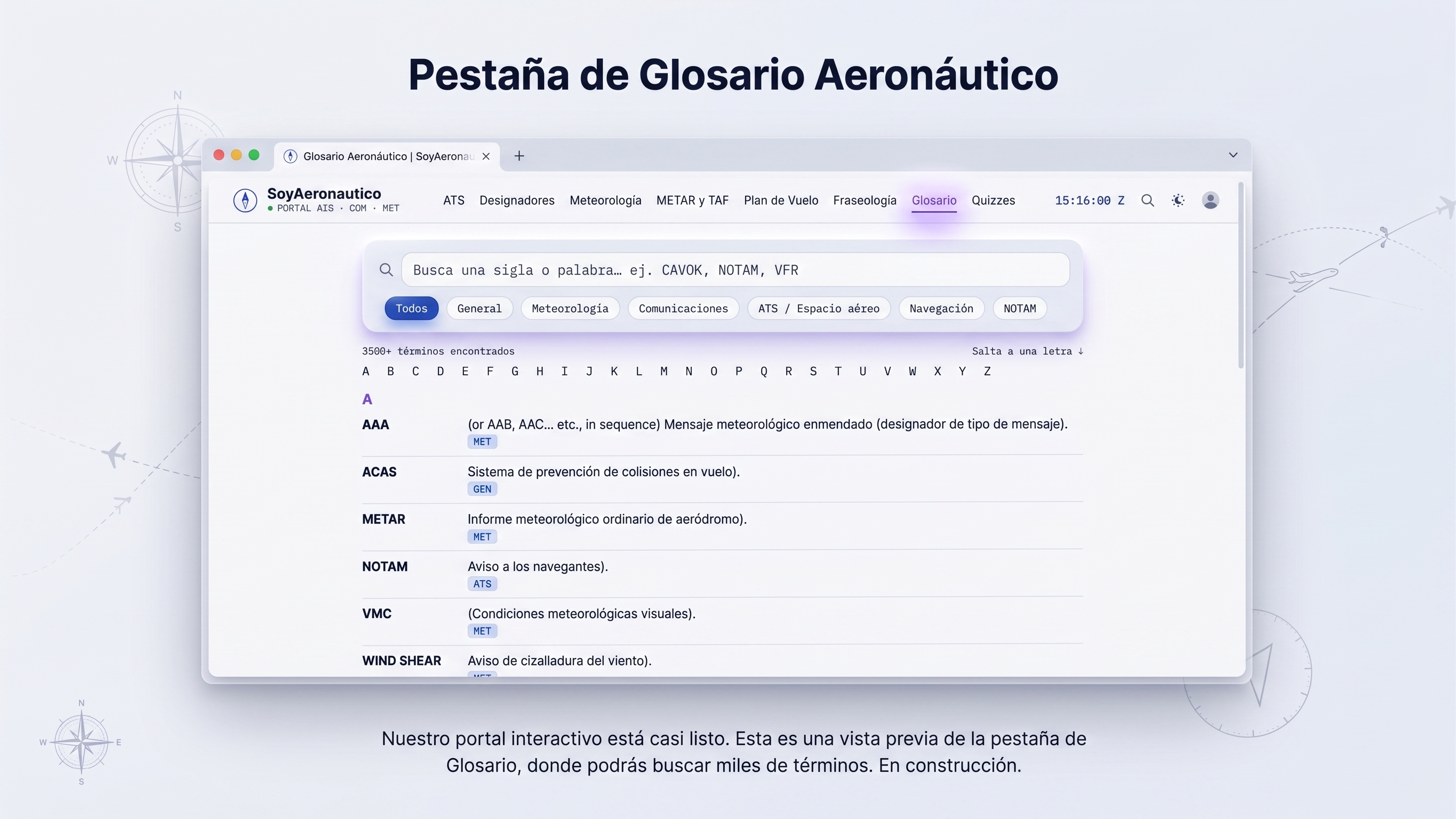The width and height of the screenshot is (1456, 819).
Task: Focus the glossary search input field
Action: [x=735, y=270]
